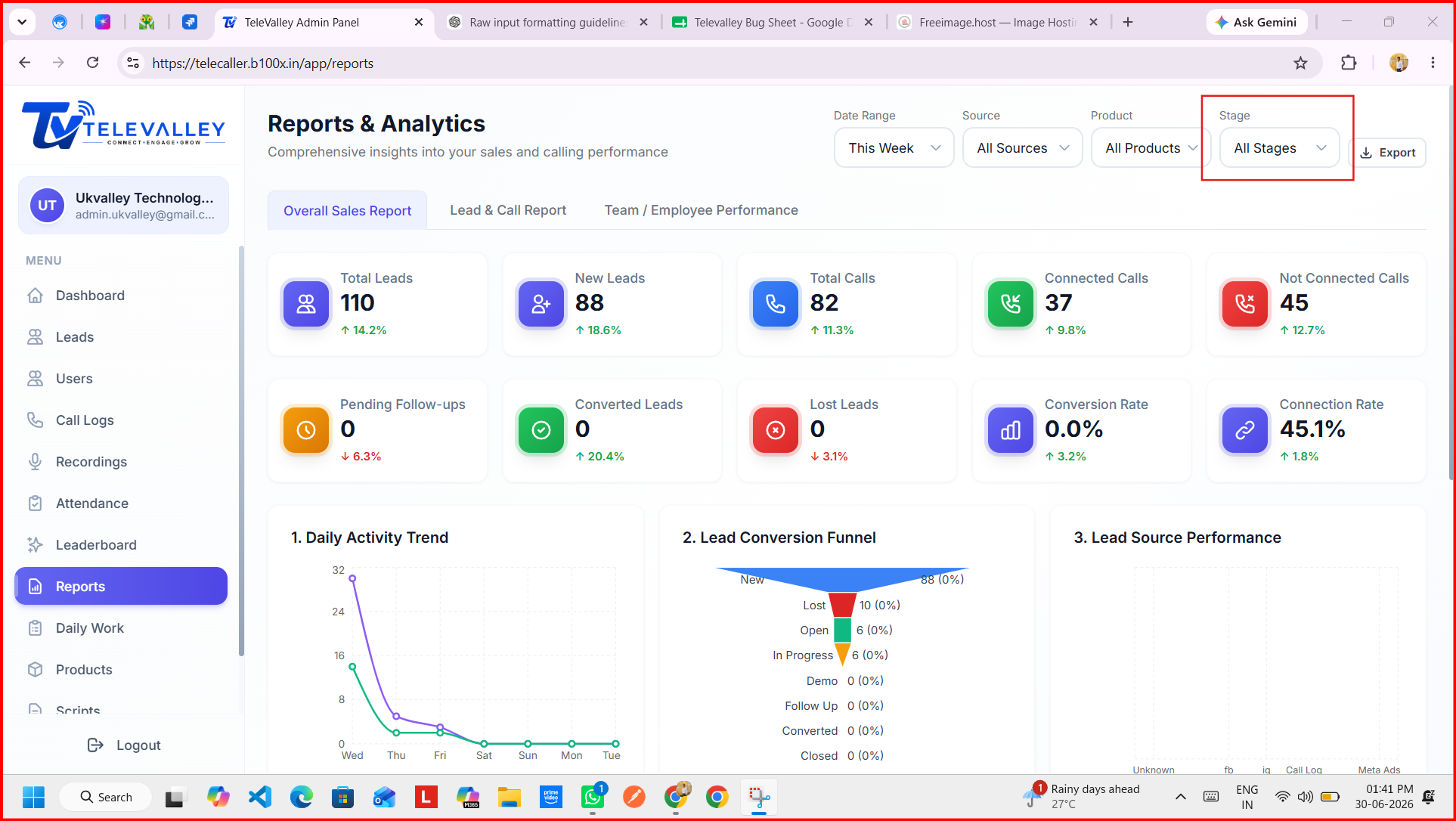Click the browser address bar URL

pos(263,64)
